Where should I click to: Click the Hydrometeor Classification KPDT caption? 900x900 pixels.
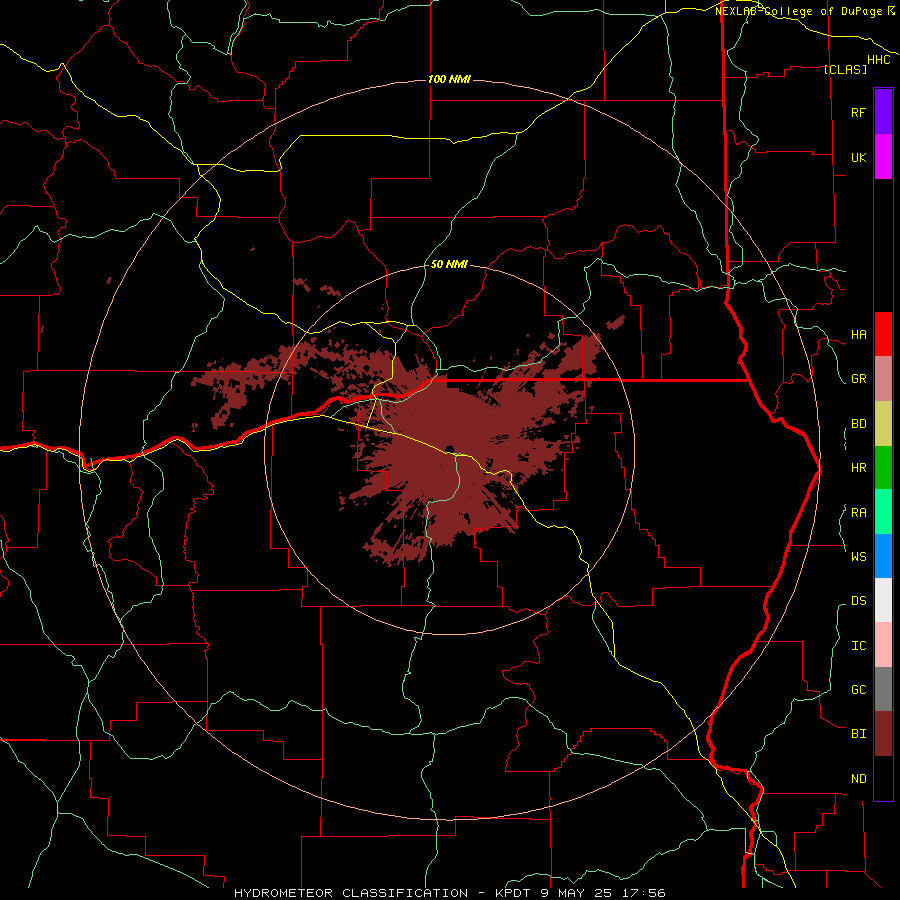450,893
